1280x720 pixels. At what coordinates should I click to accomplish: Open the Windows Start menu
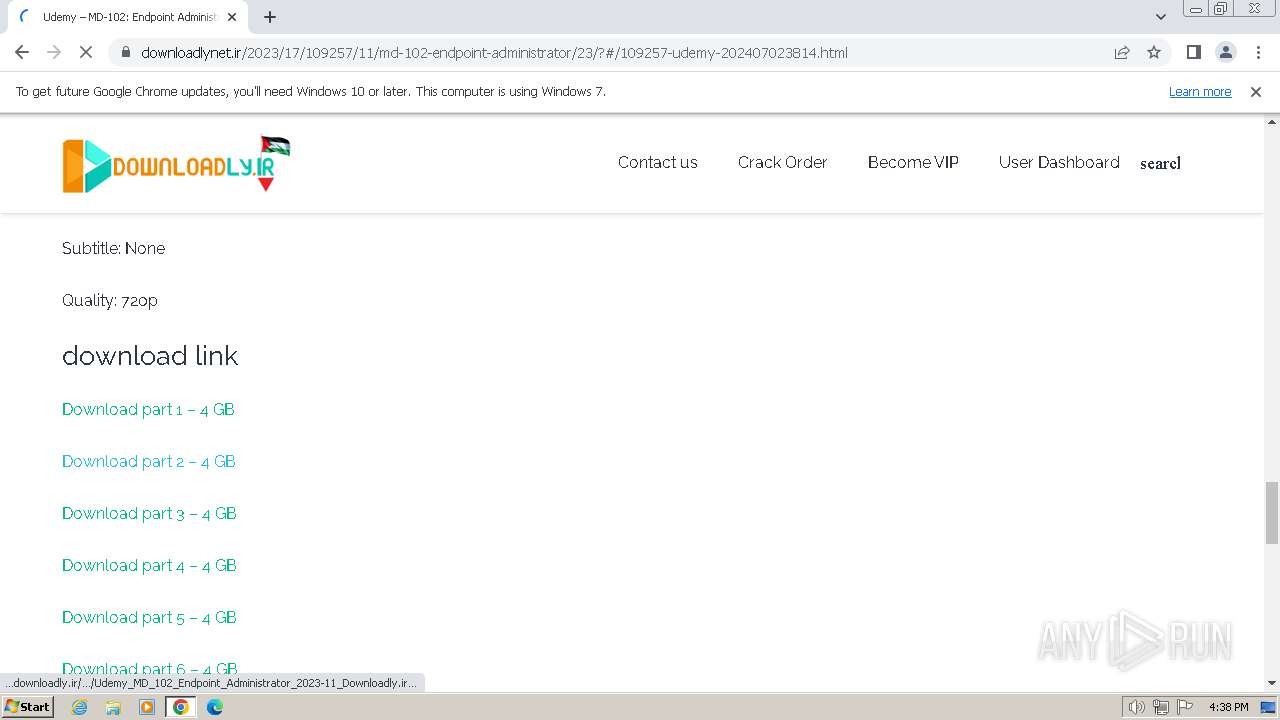[x=27, y=706]
